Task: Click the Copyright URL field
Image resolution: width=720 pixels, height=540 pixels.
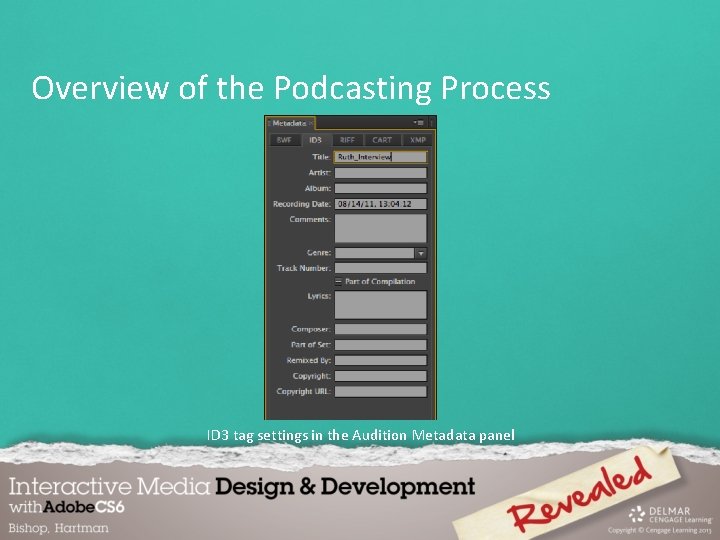Action: coord(380,392)
